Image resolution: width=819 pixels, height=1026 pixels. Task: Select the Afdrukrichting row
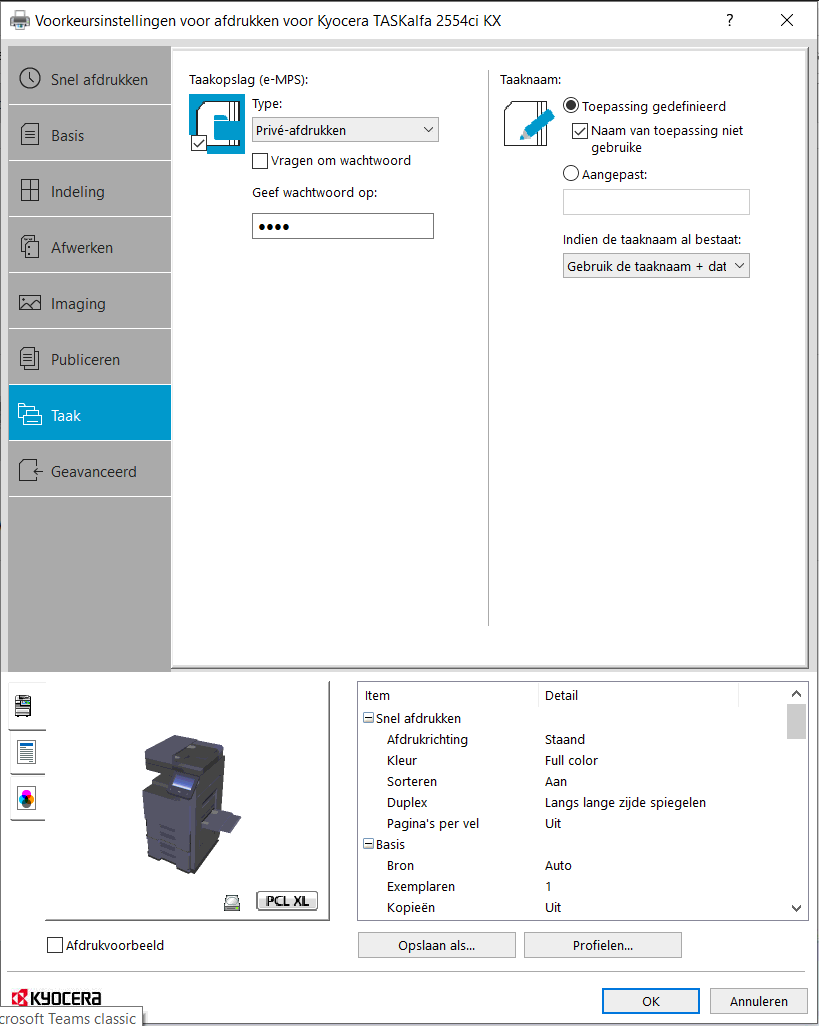click(x=572, y=739)
